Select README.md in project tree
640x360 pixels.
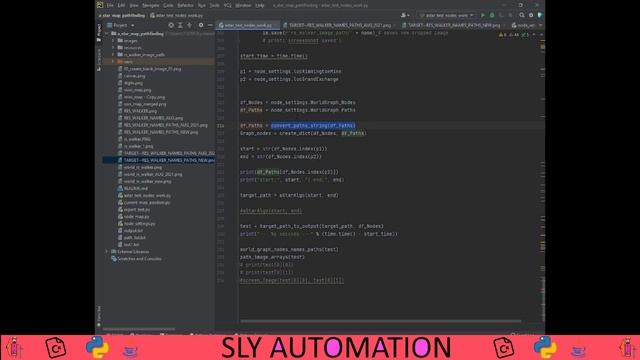(136, 189)
